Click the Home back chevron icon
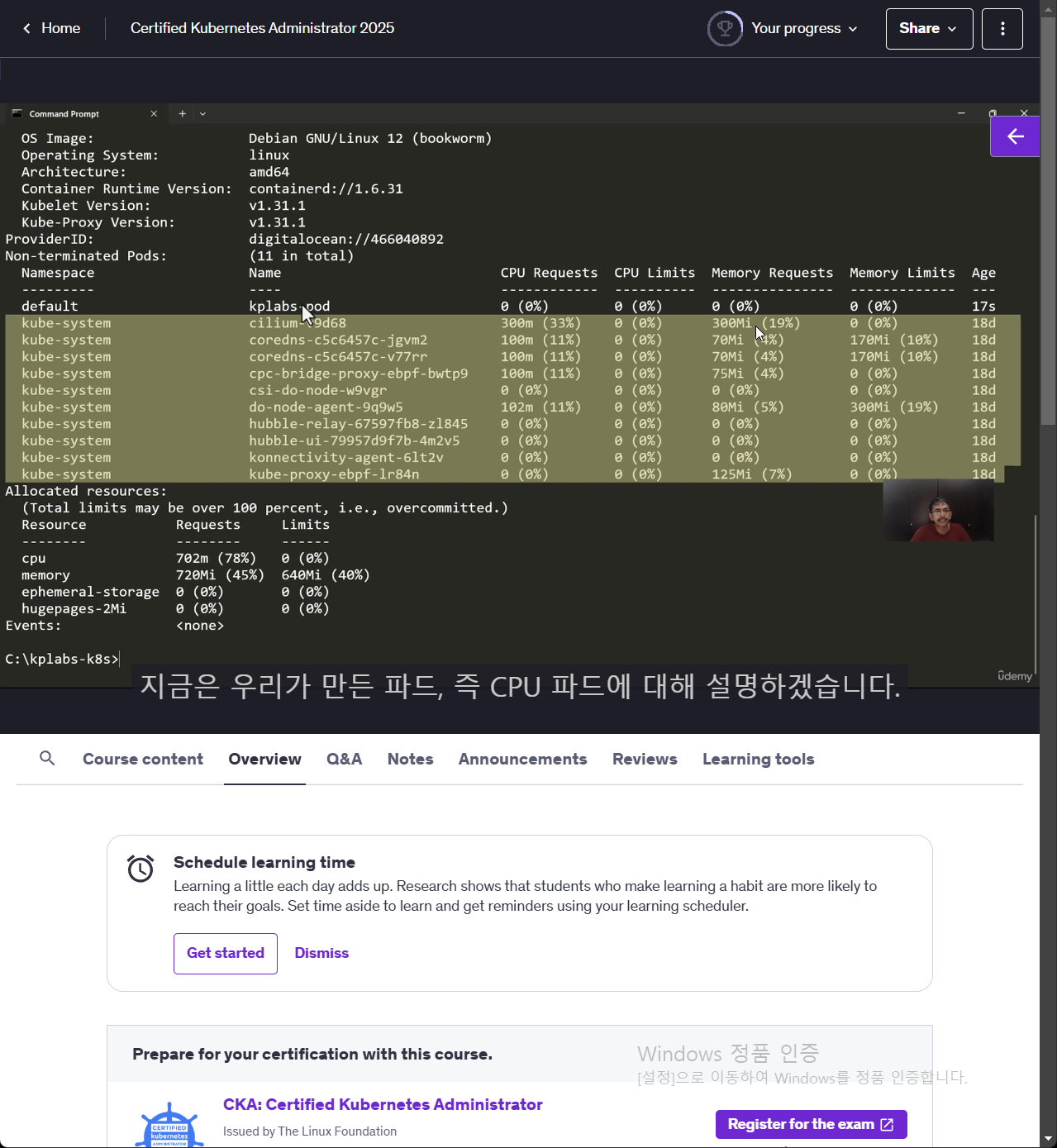 tap(27, 29)
